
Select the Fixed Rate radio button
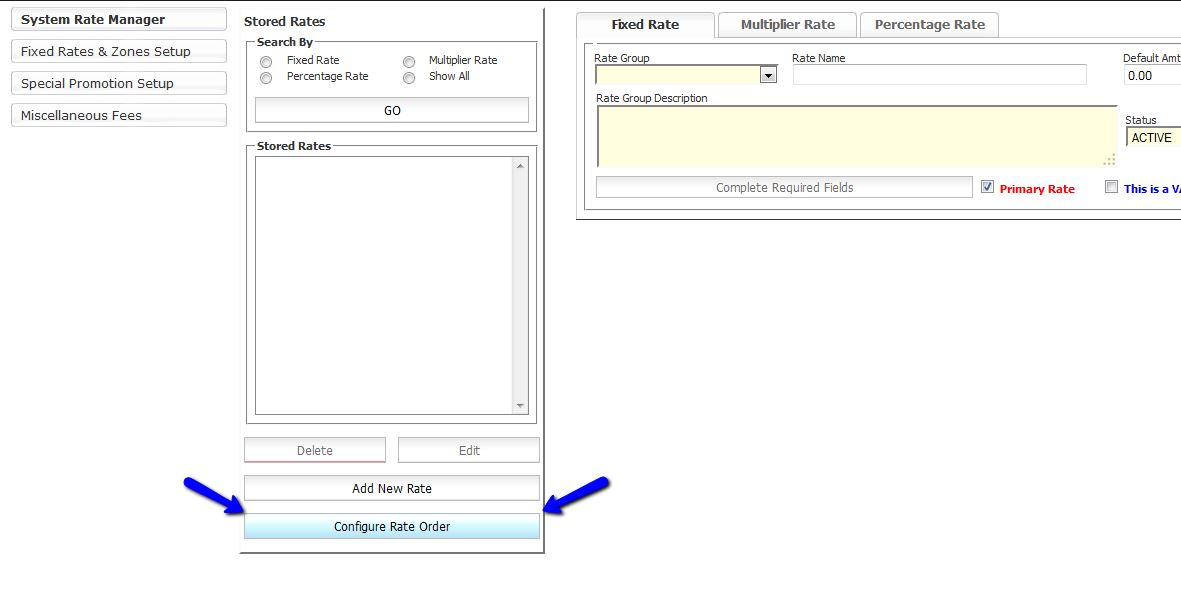click(266, 61)
